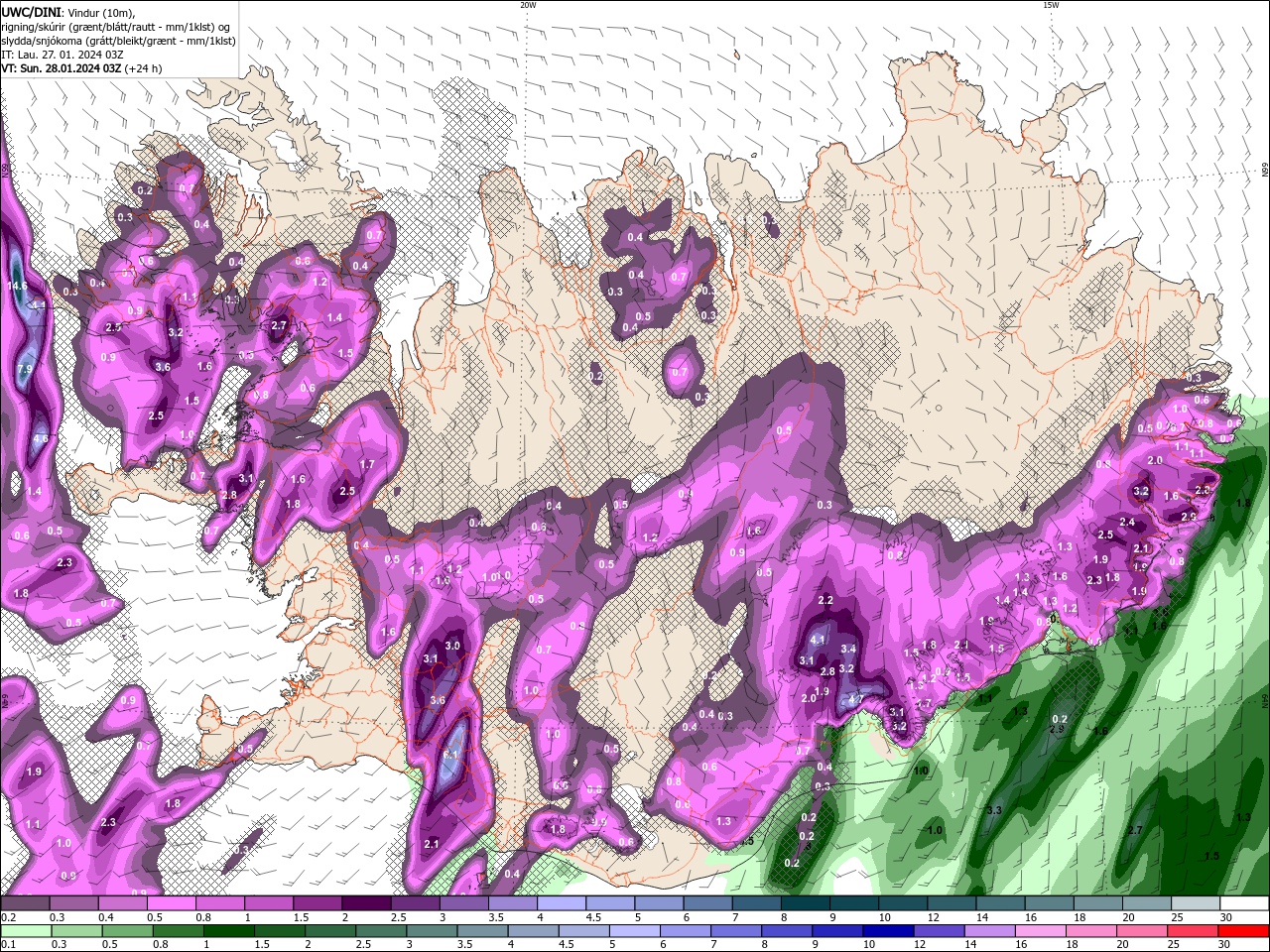This screenshot has width=1270, height=952.
Task: Click the upper legend label '0.2'
Action: [9, 917]
